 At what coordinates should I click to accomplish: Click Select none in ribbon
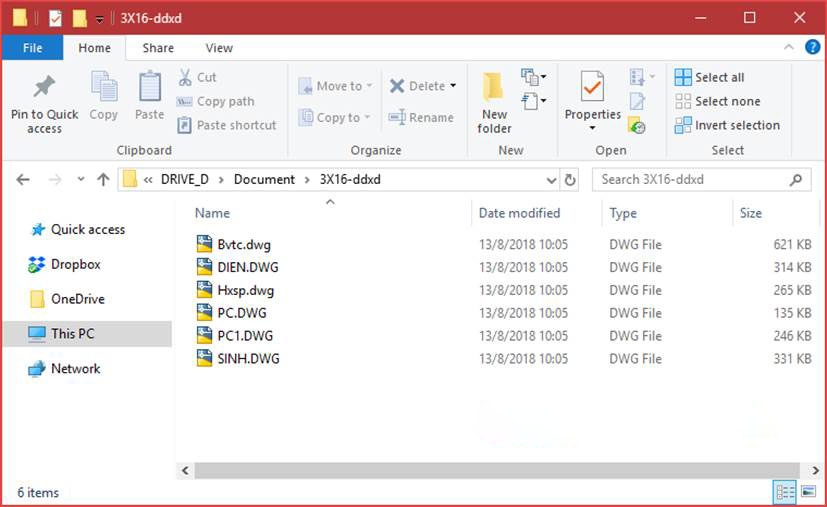(x=717, y=101)
